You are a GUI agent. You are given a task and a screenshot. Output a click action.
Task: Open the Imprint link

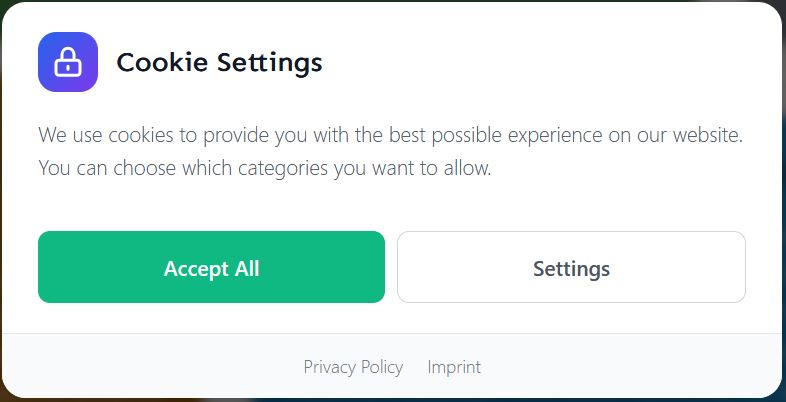tap(454, 367)
